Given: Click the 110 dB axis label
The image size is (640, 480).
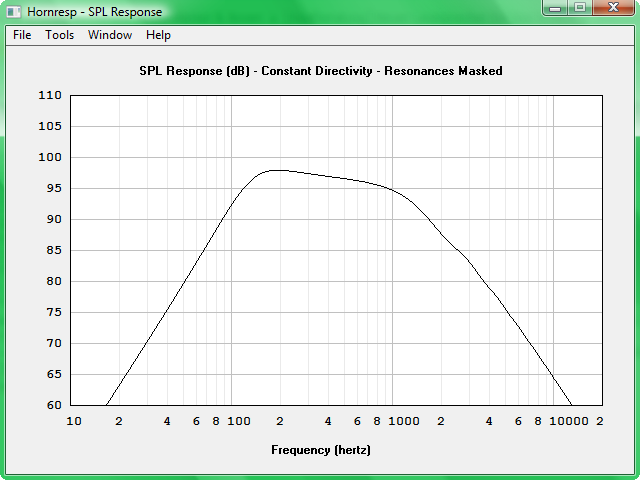Looking at the screenshot, I should point(50,95).
